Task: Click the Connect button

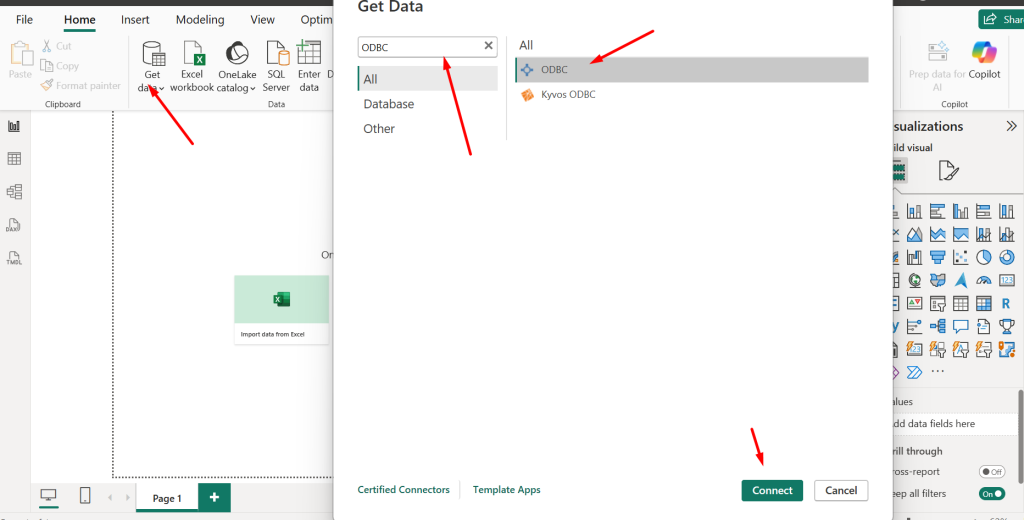Action: coord(772,491)
